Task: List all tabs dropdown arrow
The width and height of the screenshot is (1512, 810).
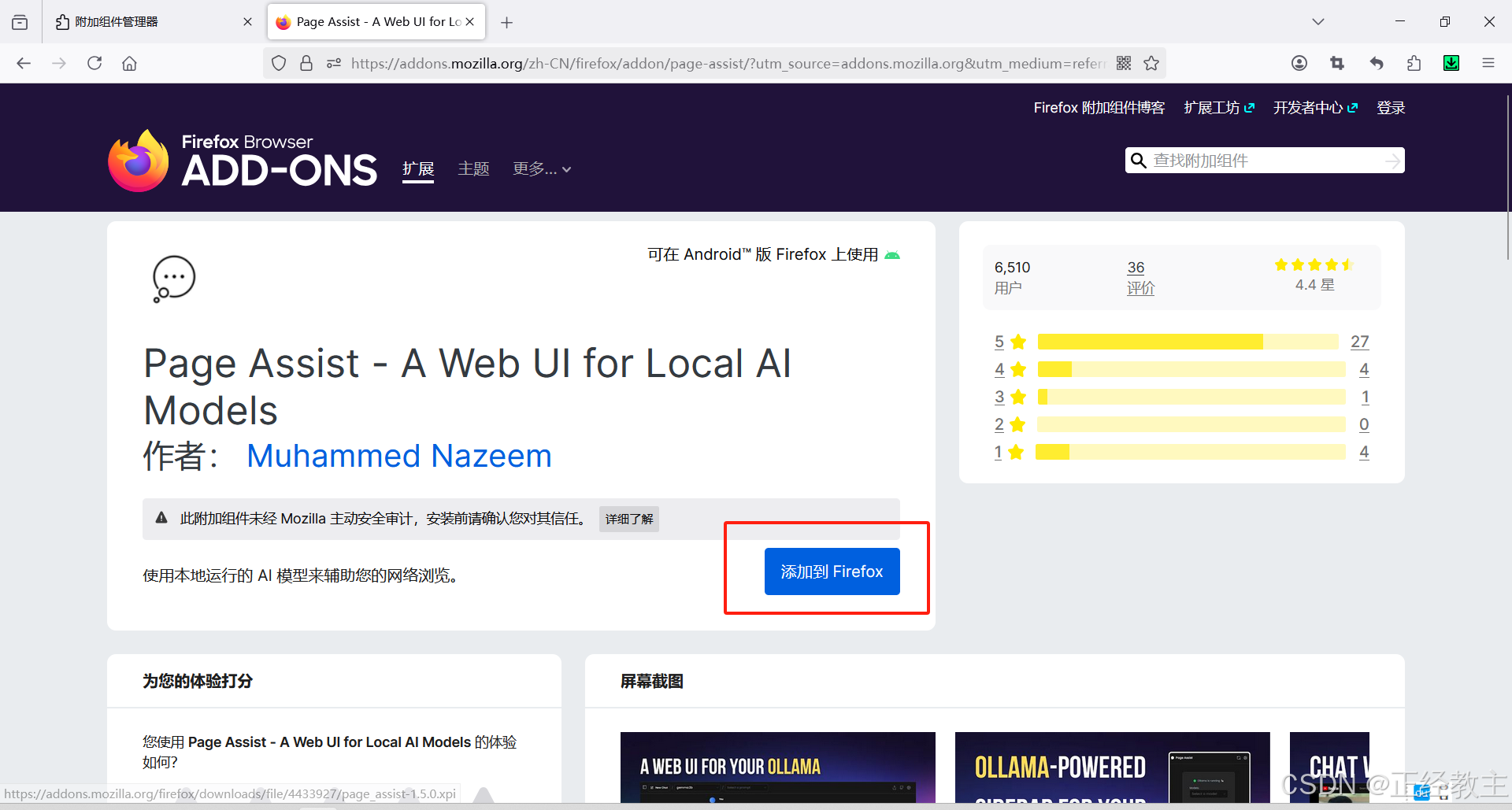Action: 1318,22
